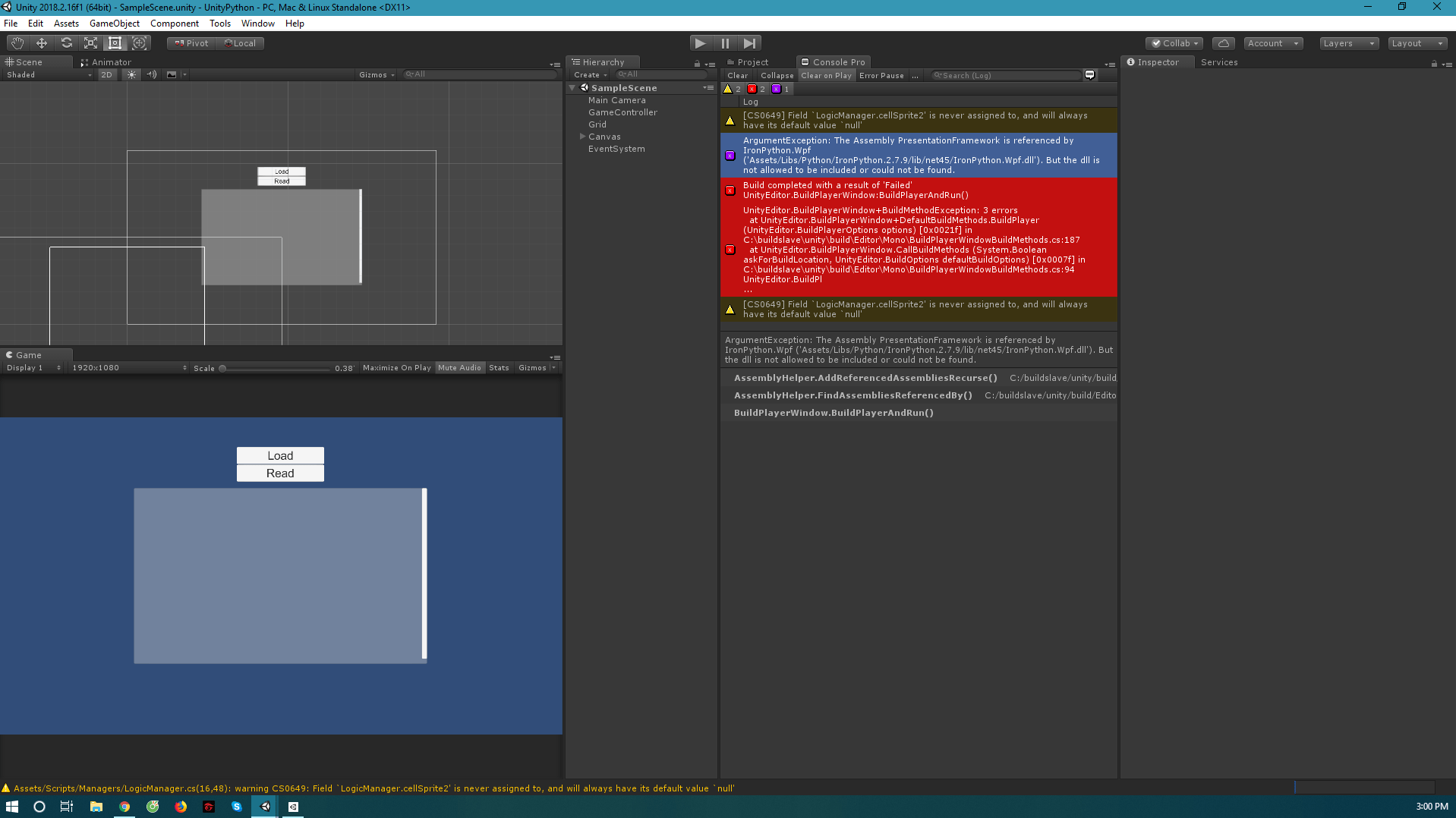Enable Clear on Play in the Console
Image resolution: width=1456 pixels, height=818 pixels.
tap(826, 75)
